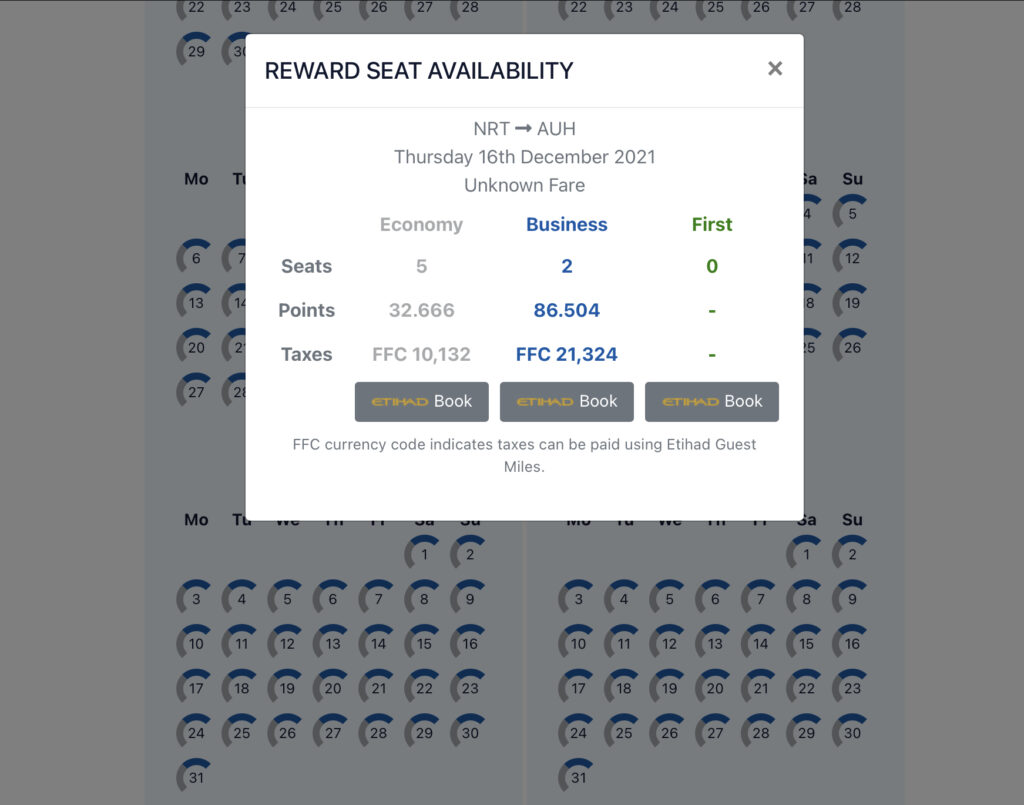Click day 1 in bottom-right calendar
Image resolution: width=1024 pixels, height=805 pixels.
tap(805, 552)
